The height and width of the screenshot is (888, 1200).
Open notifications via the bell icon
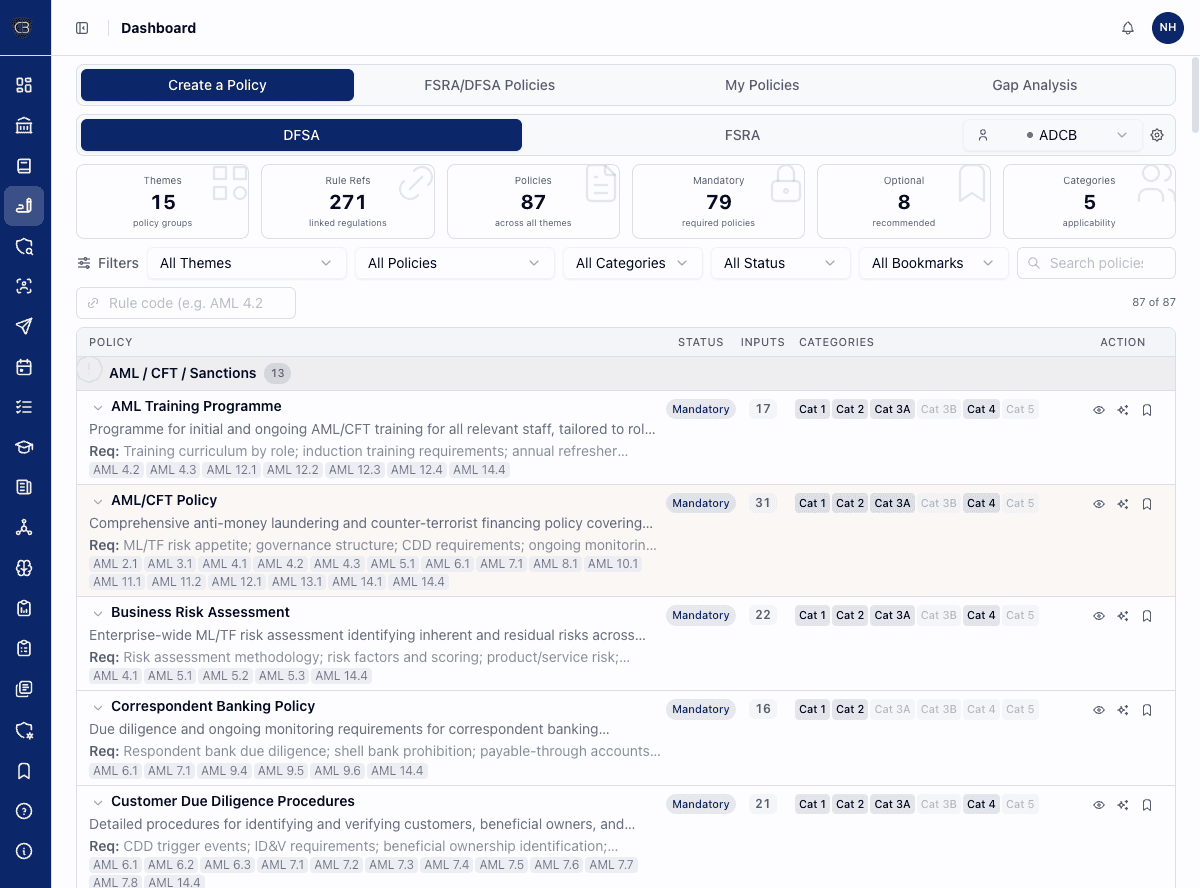pos(1128,28)
